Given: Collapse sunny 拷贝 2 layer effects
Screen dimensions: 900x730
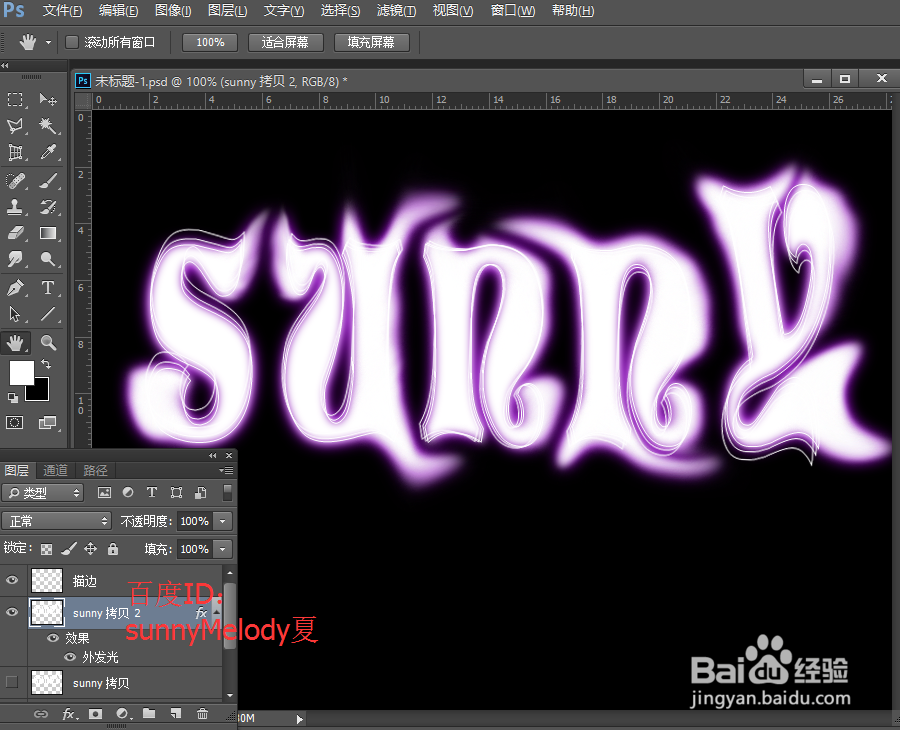Looking at the screenshot, I should point(217,612).
